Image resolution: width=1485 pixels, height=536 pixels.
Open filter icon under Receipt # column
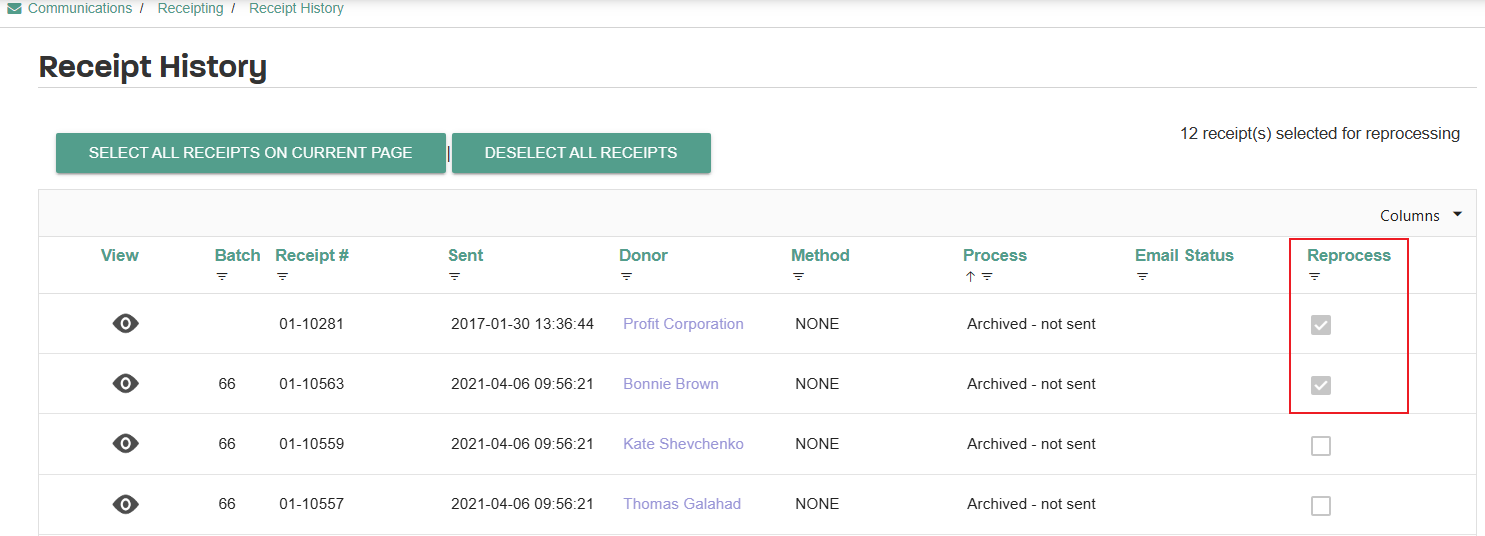click(x=282, y=277)
